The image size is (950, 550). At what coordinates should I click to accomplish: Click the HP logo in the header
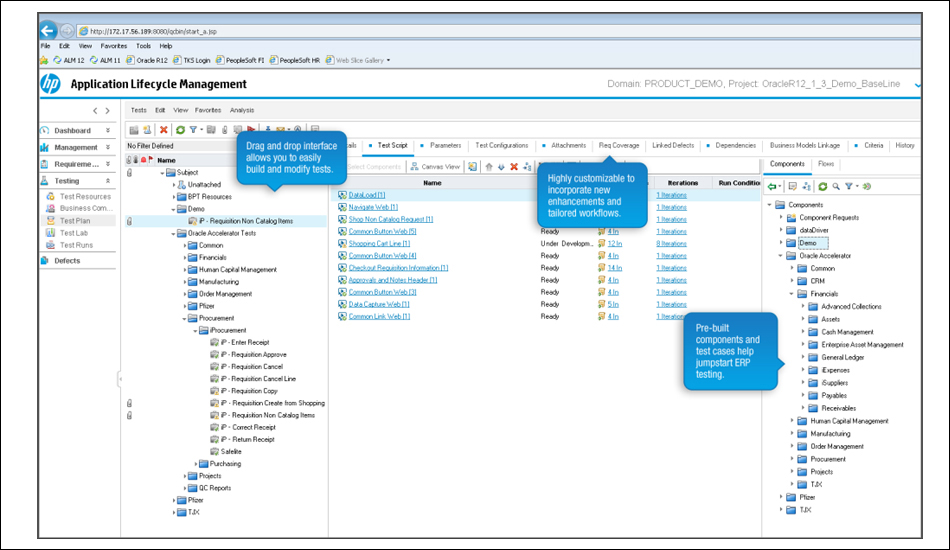click(50, 84)
